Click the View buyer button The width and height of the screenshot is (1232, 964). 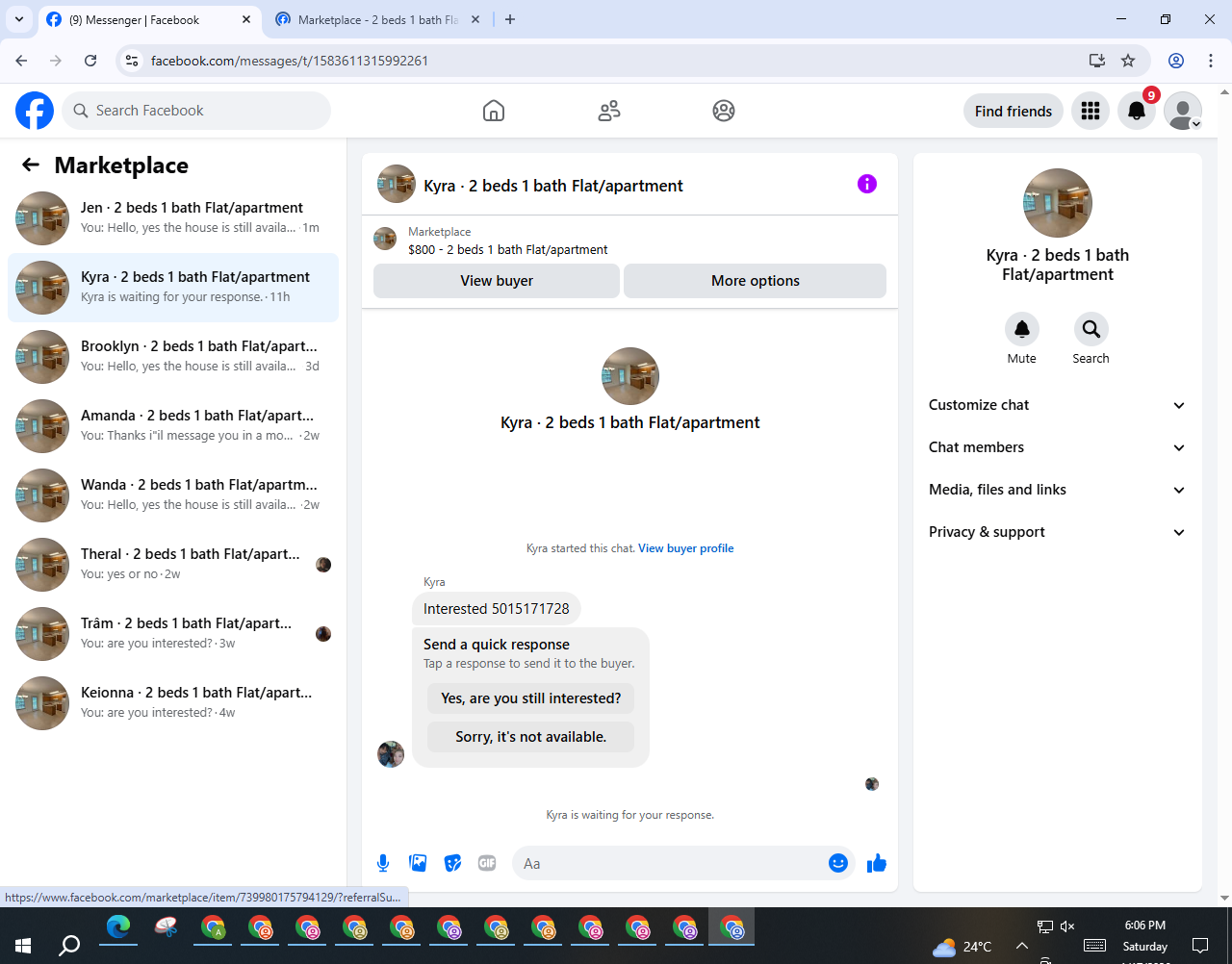[x=497, y=281]
